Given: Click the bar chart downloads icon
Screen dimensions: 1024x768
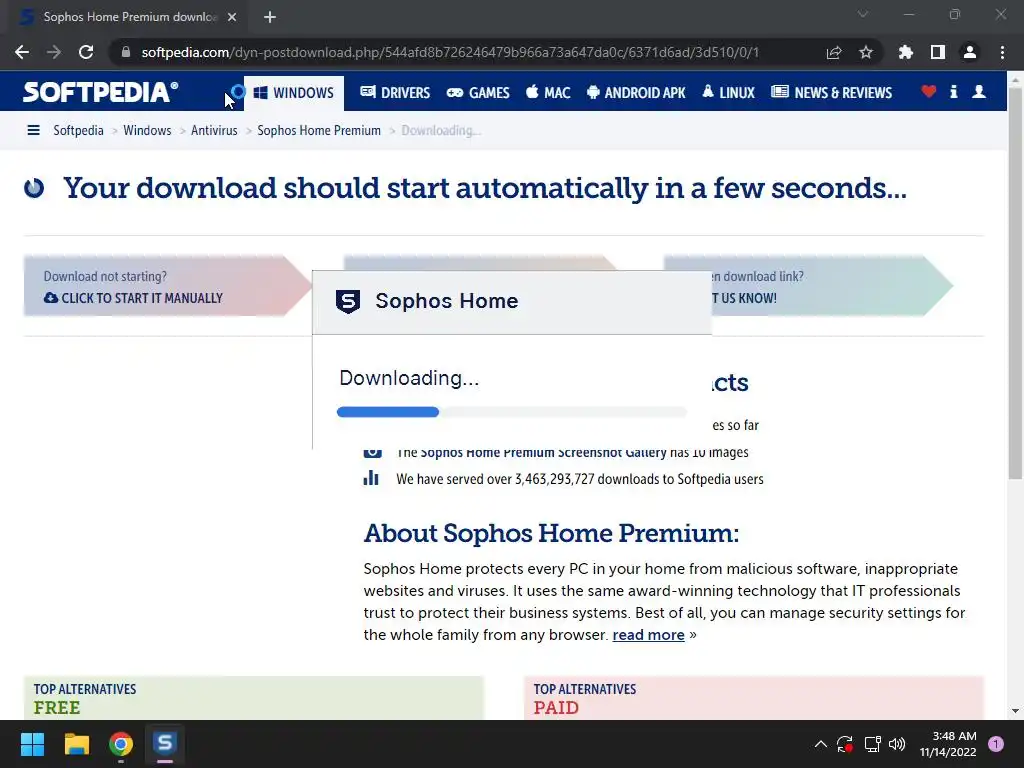Looking at the screenshot, I should pyautogui.click(x=371, y=478).
